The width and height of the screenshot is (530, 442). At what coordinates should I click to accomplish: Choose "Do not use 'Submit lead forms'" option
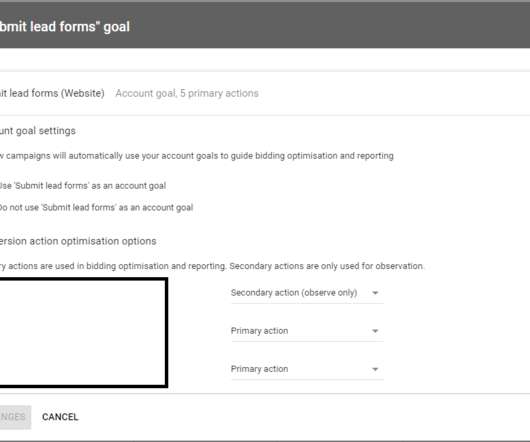(96, 207)
